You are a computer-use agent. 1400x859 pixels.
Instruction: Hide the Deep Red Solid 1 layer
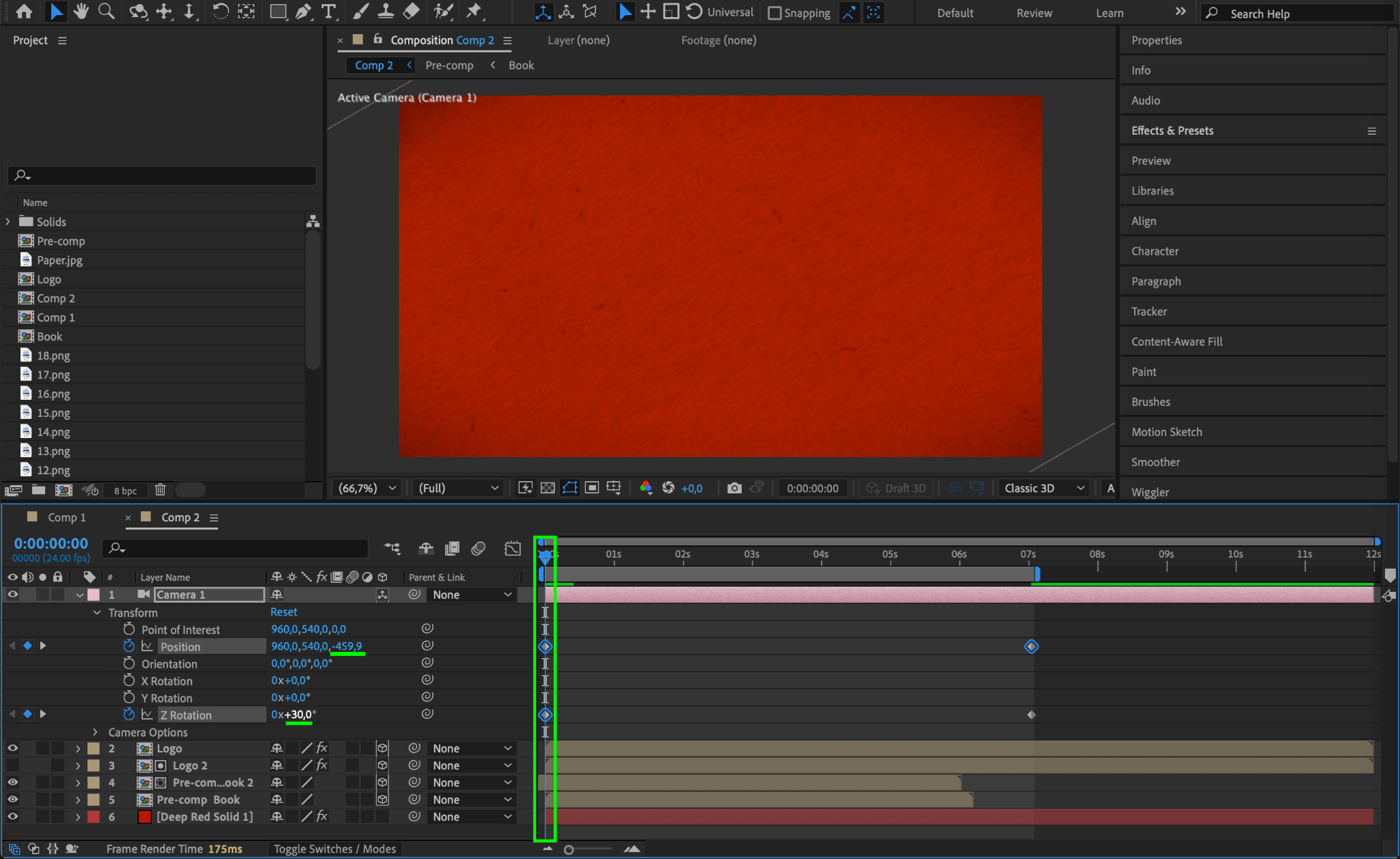point(12,817)
